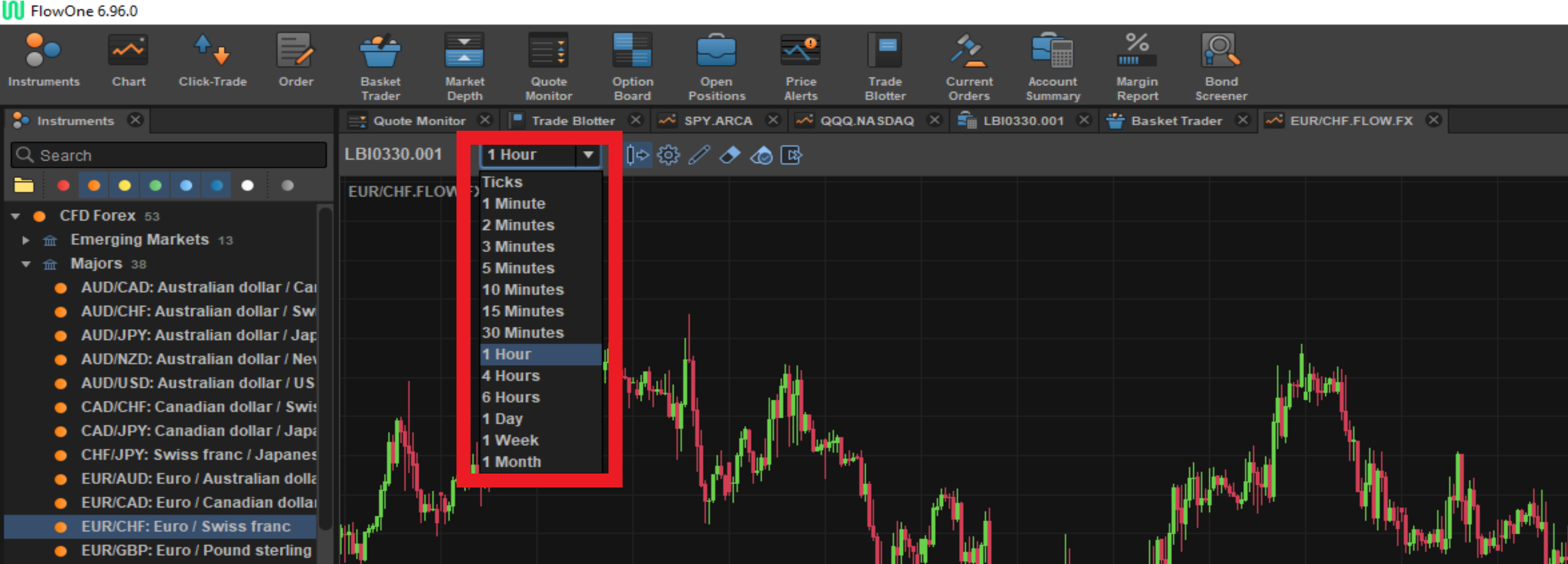Collapse the Majors group in CFD Forex
The height and width of the screenshot is (564, 1568).
(26, 263)
